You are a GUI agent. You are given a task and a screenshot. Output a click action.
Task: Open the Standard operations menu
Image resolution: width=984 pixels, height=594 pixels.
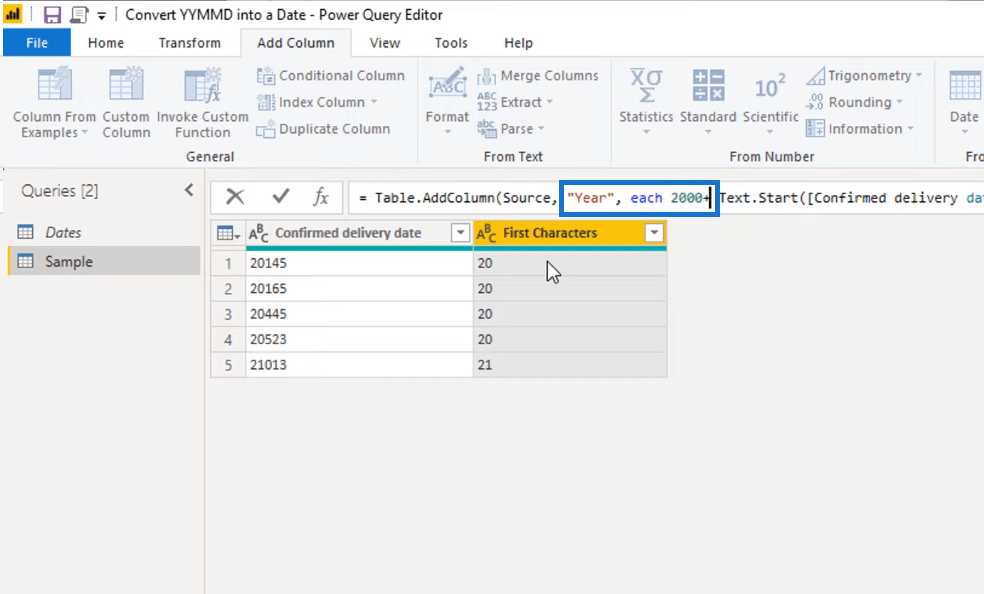(708, 100)
